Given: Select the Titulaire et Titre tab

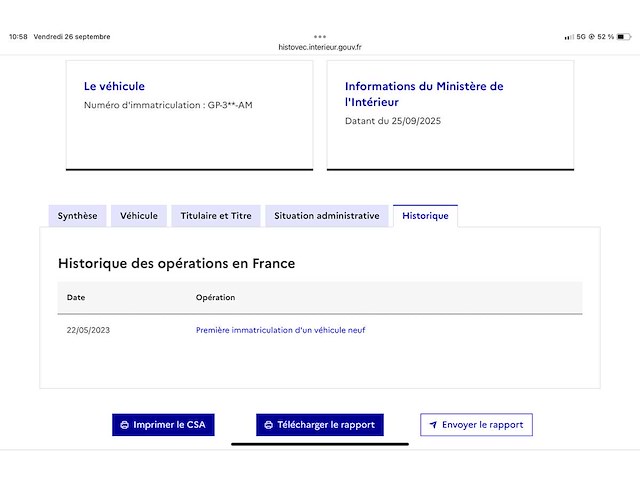Looking at the screenshot, I should pyautogui.click(x=216, y=216).
